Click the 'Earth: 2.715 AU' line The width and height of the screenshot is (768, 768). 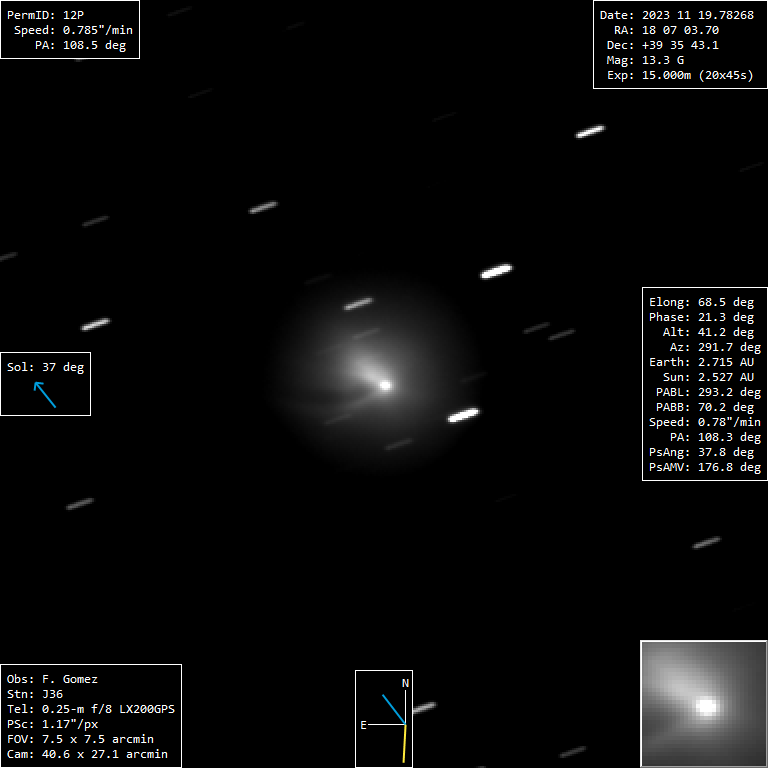pyautogui.click(x=701, y=362)
